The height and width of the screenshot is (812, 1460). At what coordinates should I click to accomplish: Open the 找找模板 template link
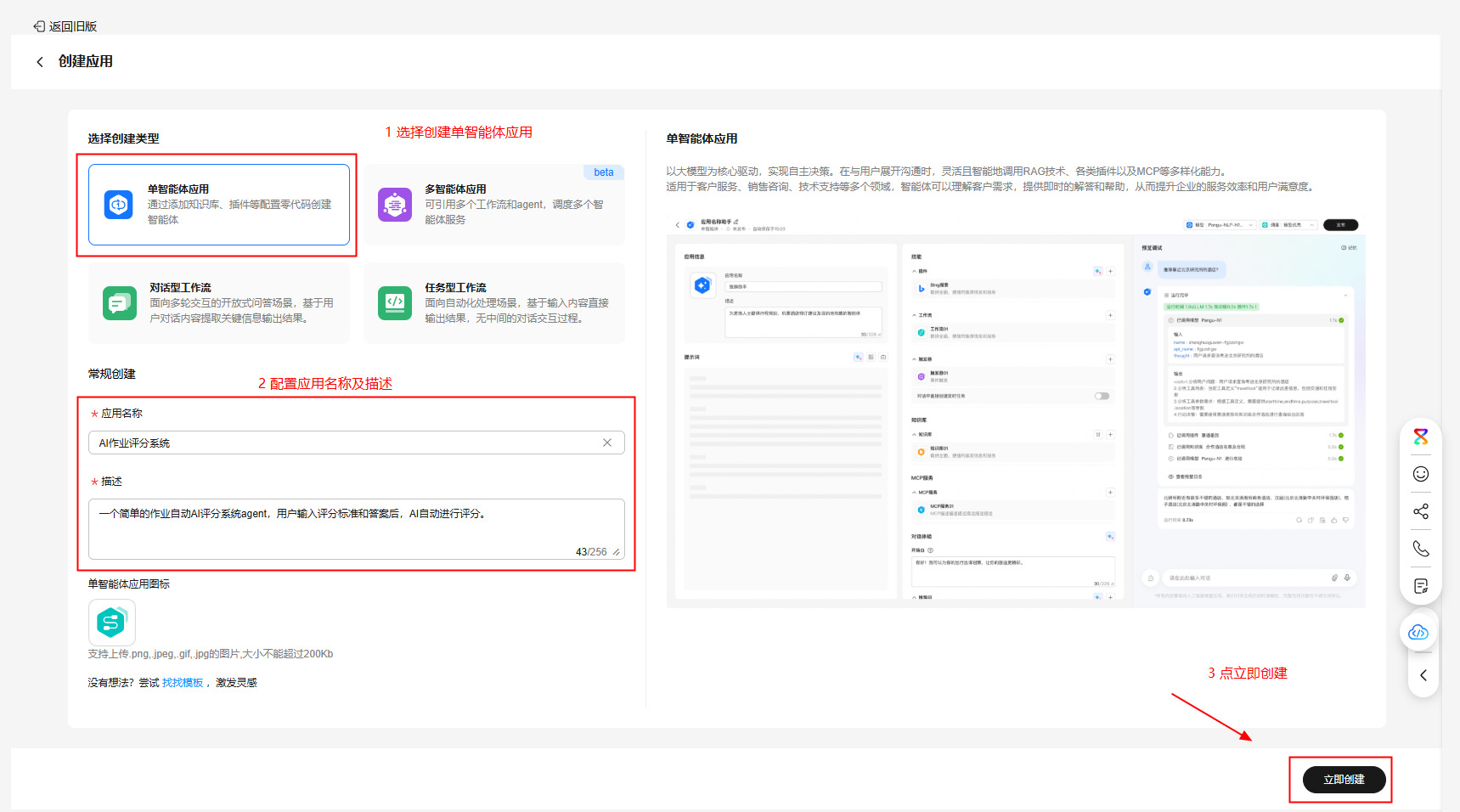point(183,683)
